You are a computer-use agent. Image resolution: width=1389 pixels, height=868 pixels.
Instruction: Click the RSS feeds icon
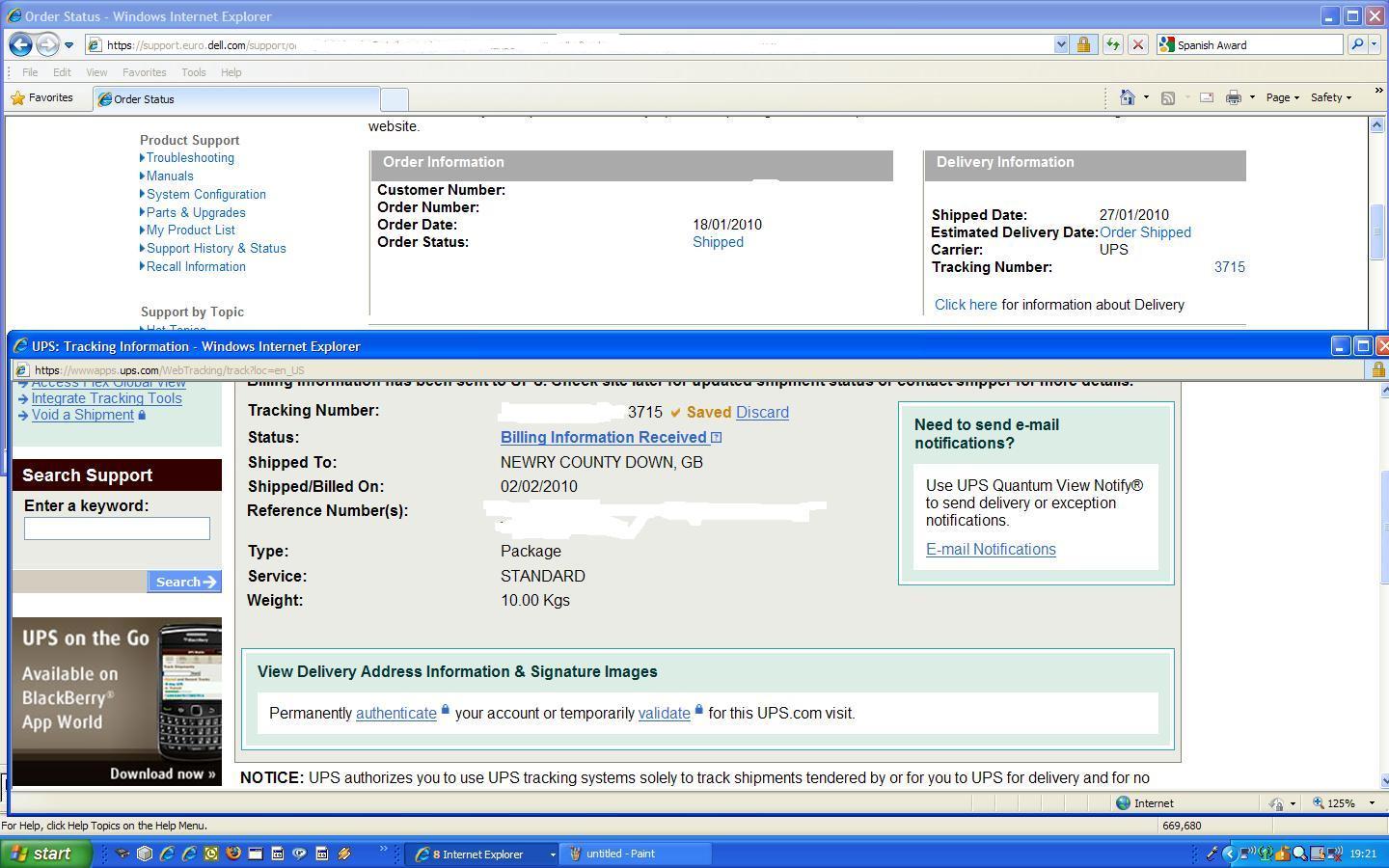pos(1167,97)
